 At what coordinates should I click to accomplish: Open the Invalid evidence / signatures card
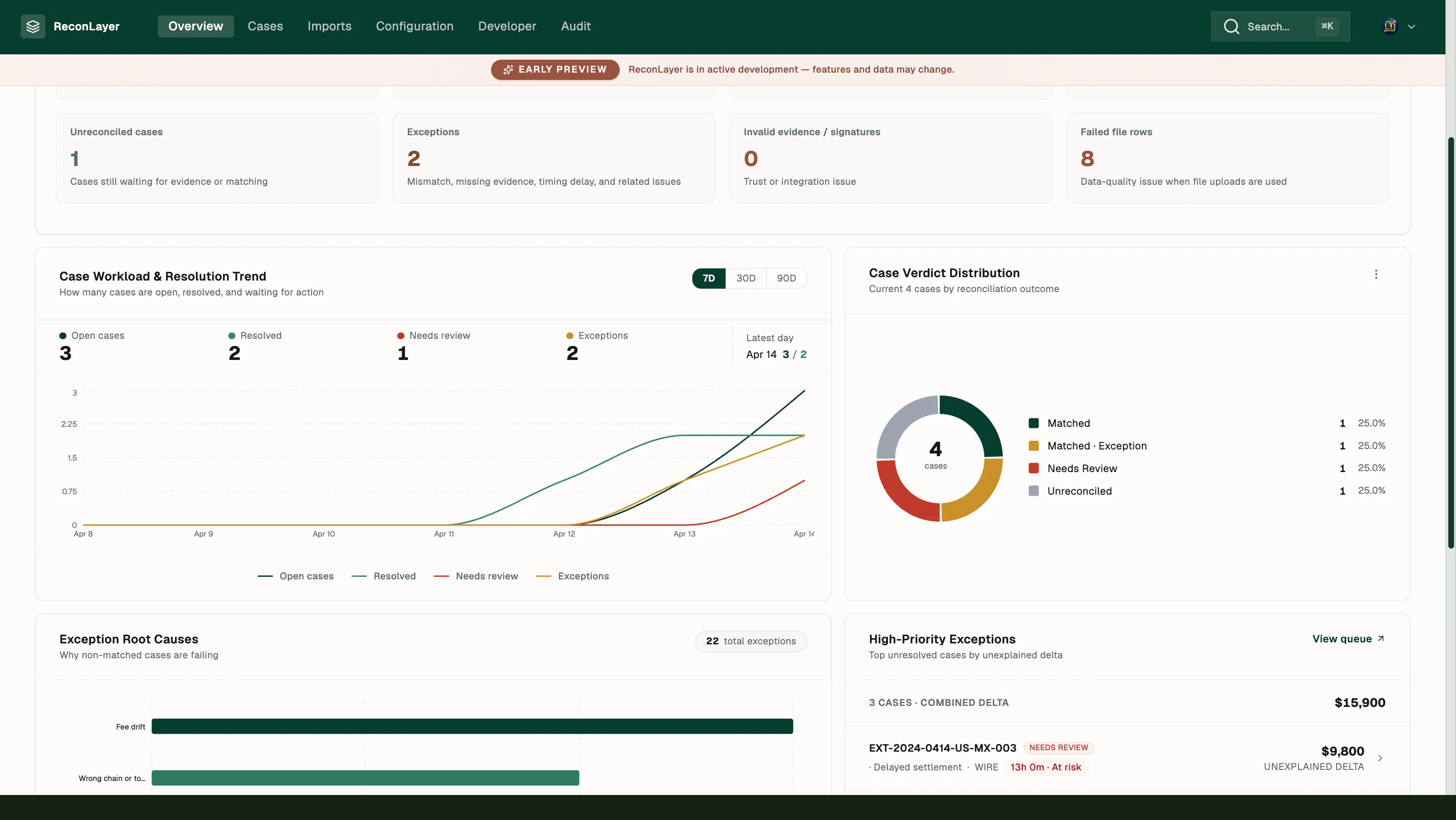pyautogui.click(x=891, y=158)
